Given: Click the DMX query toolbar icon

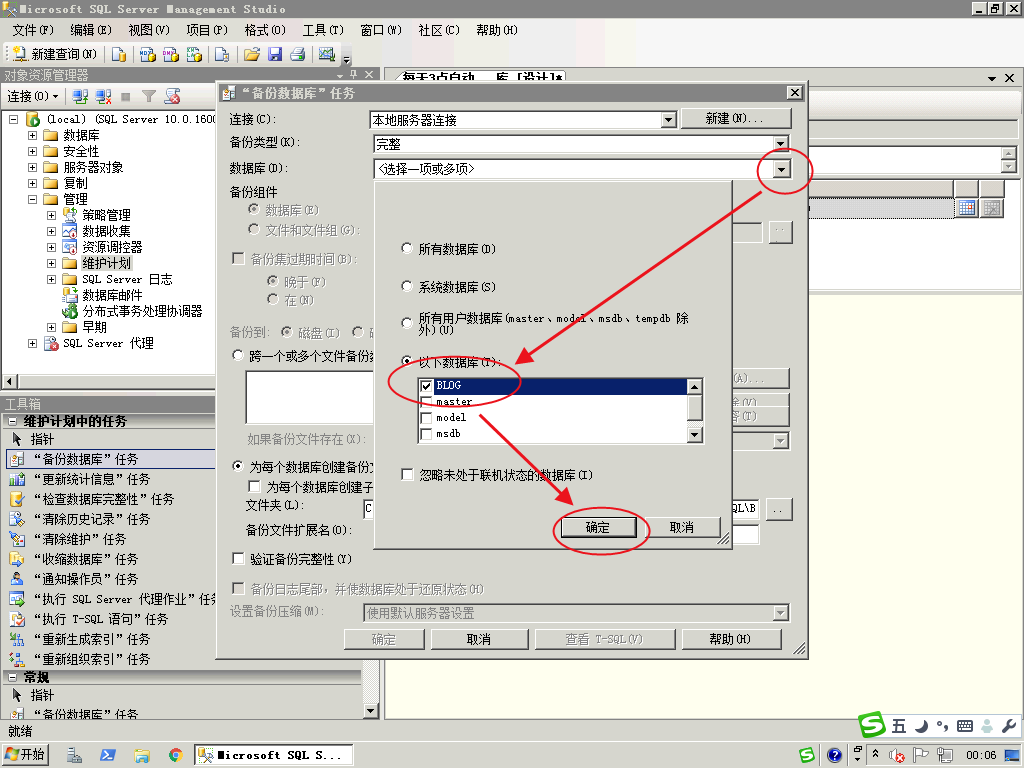Looking at the screenshot, I should tap(171, 54).
